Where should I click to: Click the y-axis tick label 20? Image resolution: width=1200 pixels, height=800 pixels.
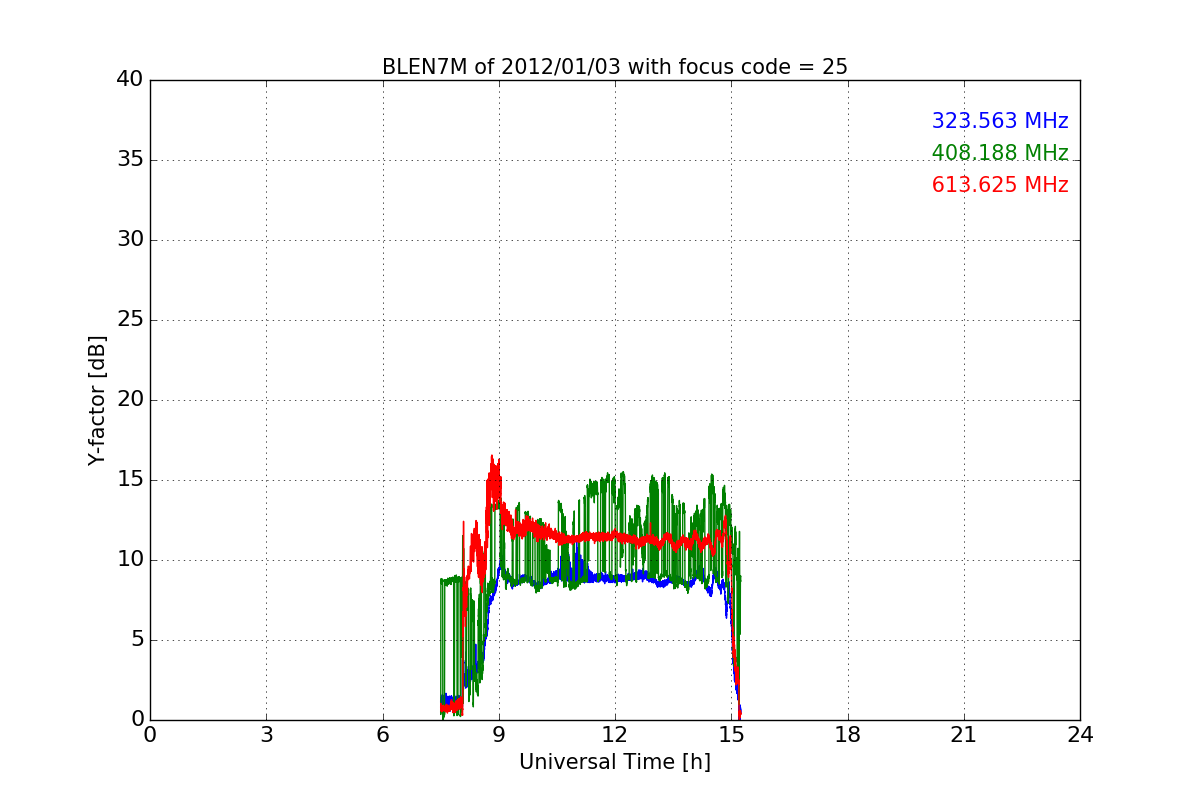coord(130,400)
